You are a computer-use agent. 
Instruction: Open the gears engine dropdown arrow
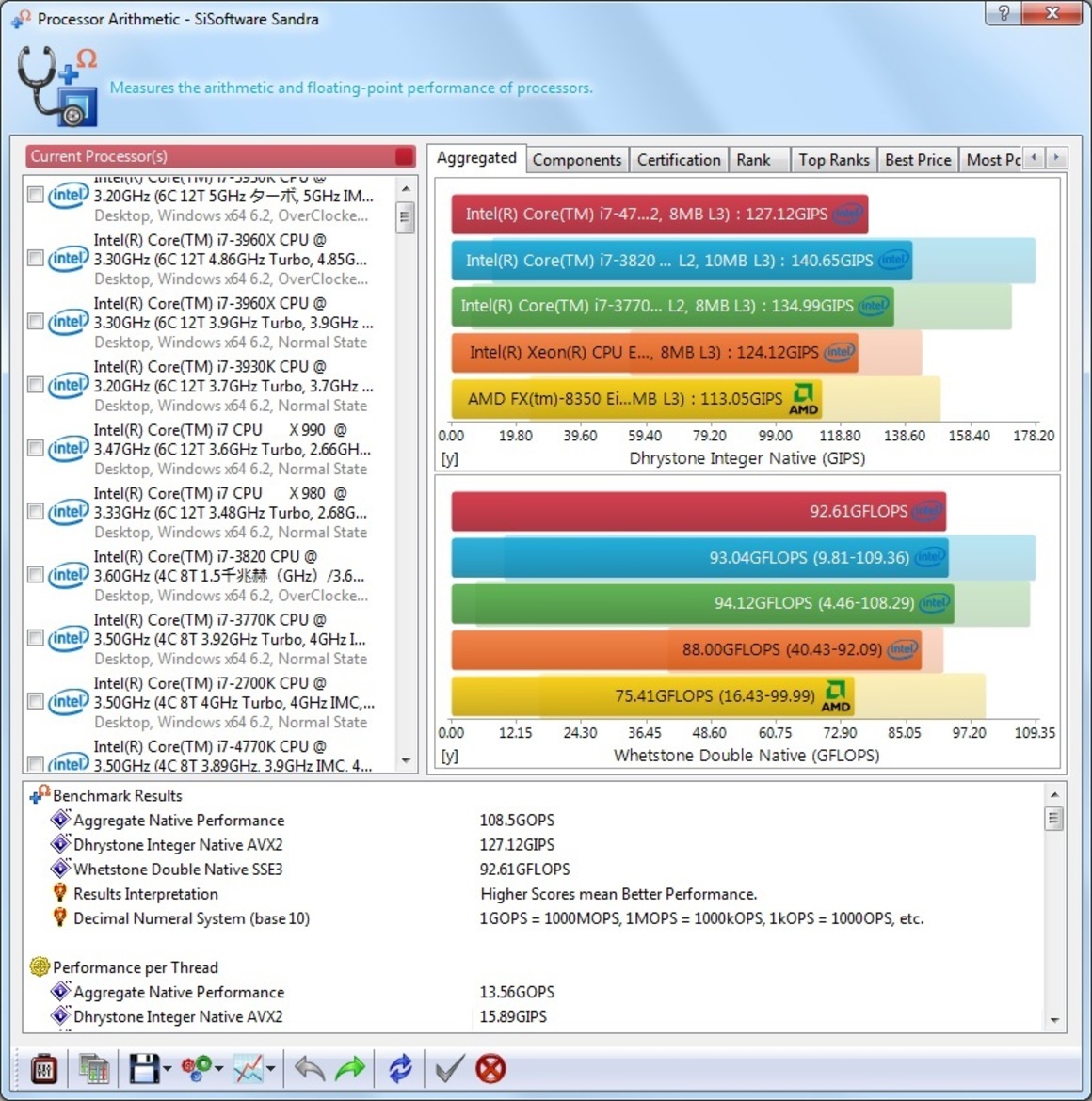[x=219, y=1069]
